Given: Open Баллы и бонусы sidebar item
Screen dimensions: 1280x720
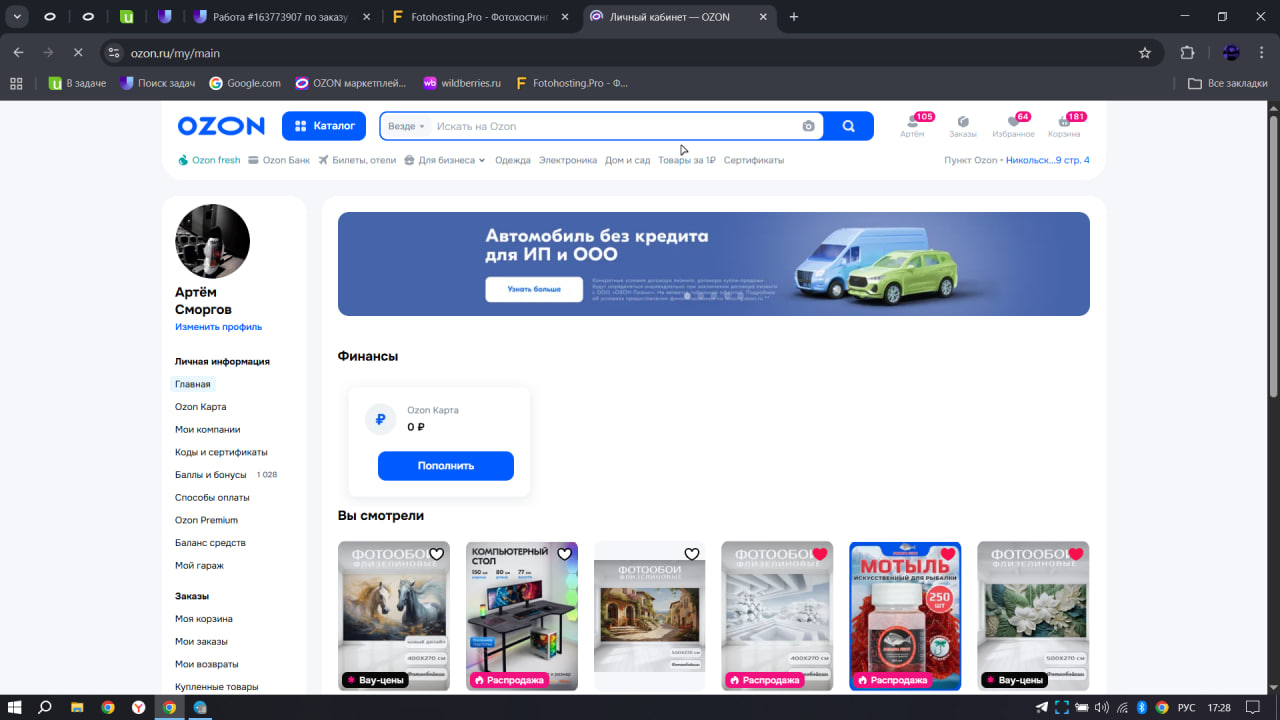Looking at the screenshot, I should point(211,475).
